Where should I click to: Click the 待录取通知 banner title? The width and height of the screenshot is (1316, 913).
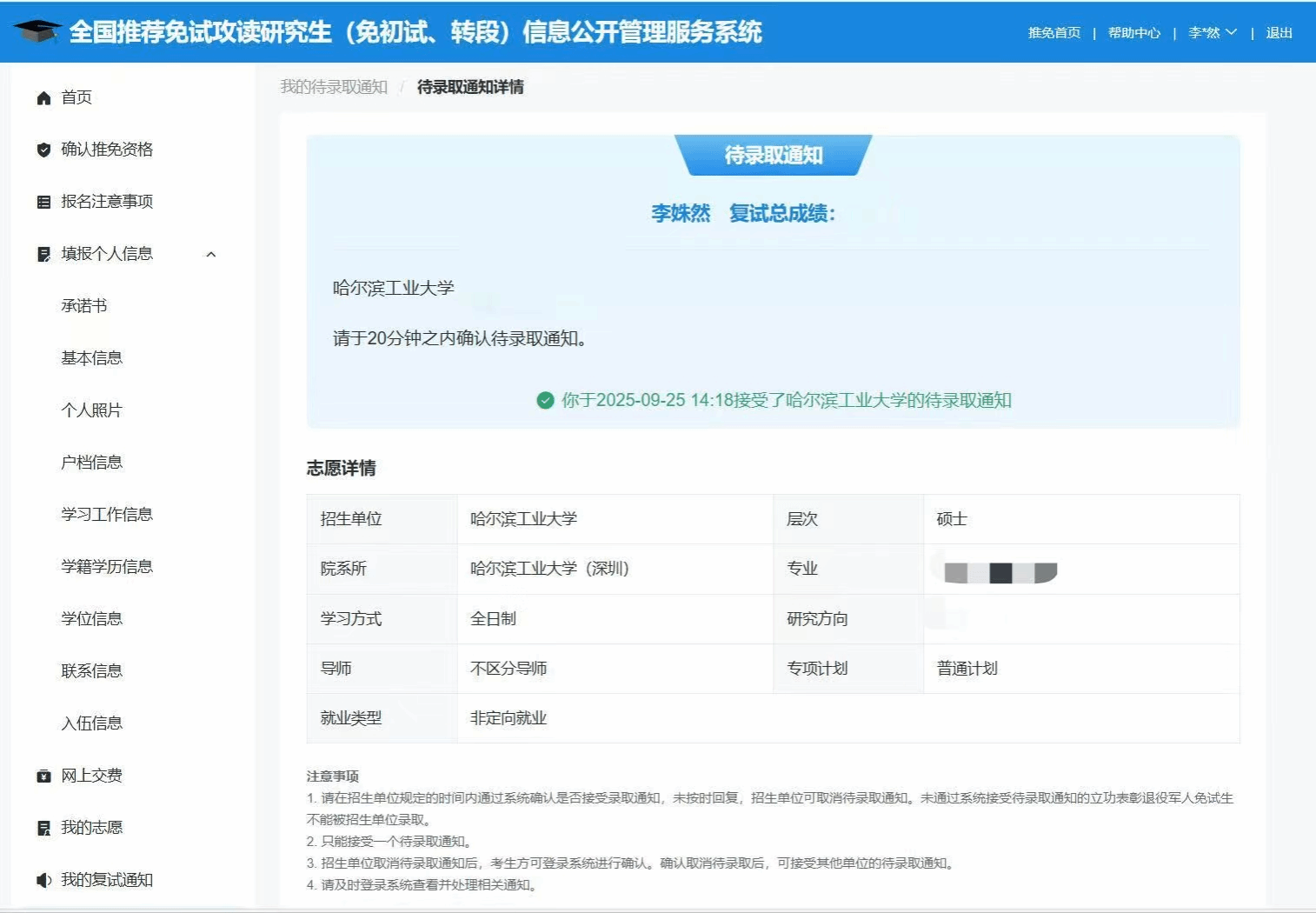point(773,156)
